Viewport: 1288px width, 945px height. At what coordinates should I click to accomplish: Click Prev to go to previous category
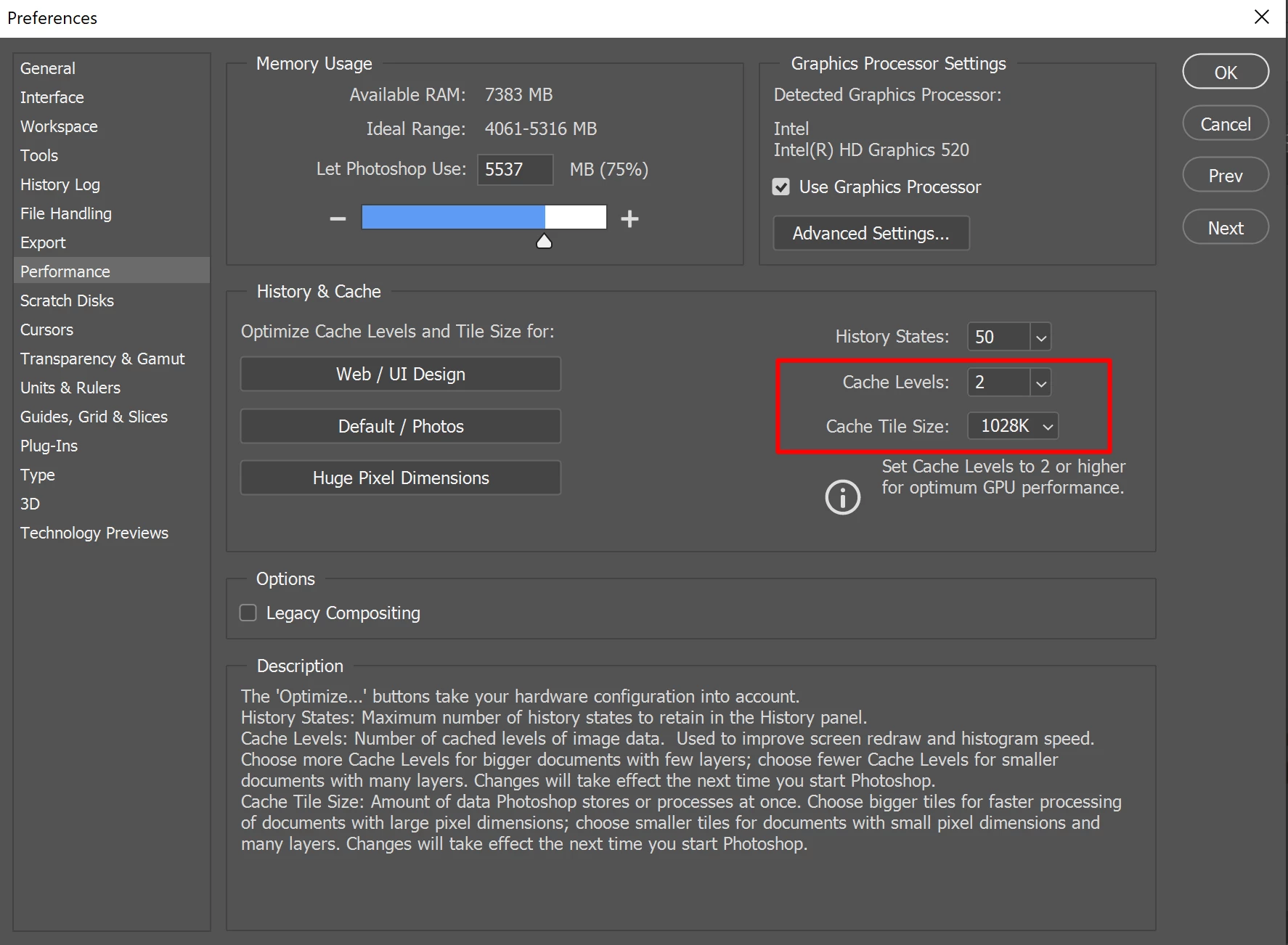[1226, 176]
